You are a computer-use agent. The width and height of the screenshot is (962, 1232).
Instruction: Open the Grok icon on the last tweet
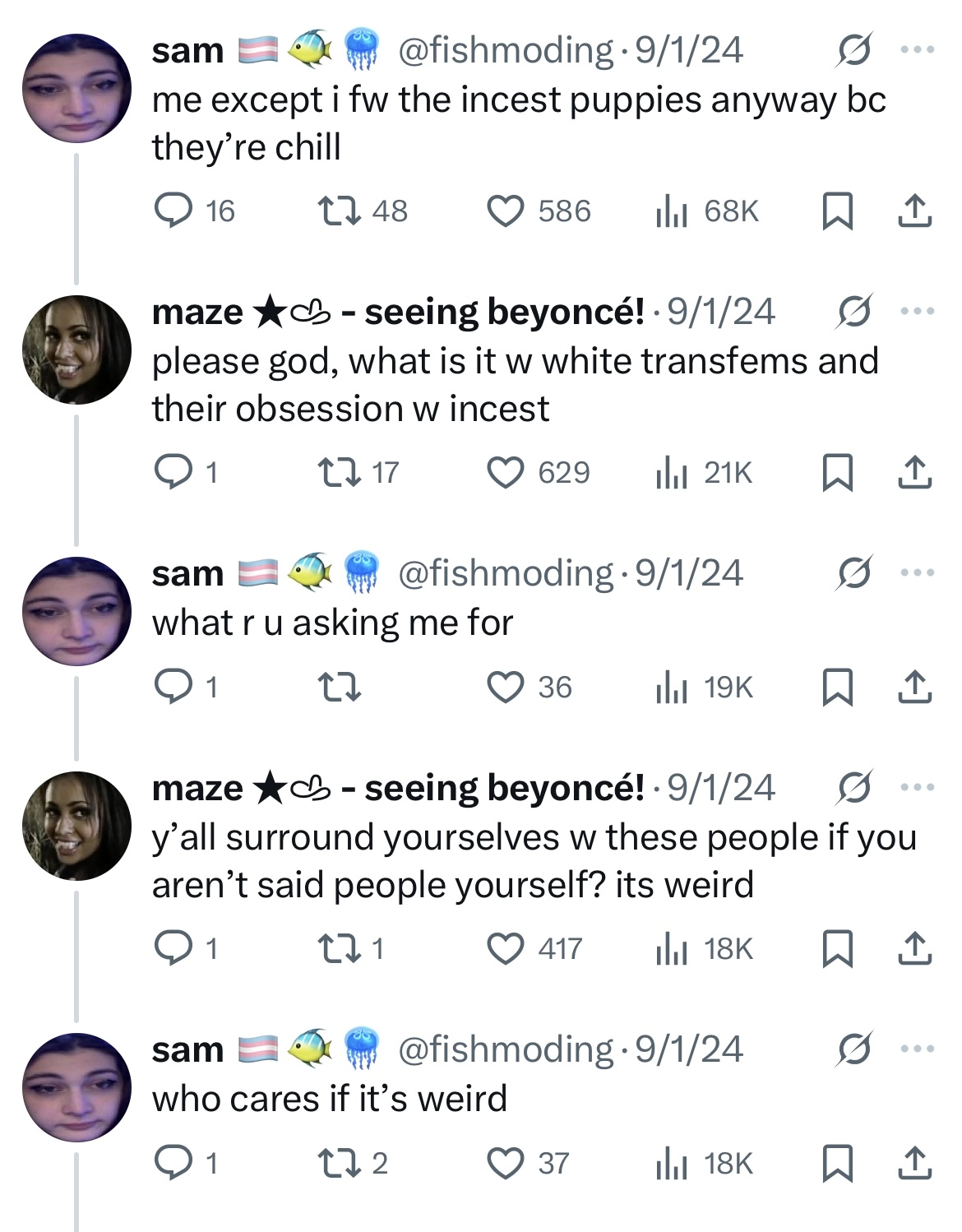pos(853,1049)
